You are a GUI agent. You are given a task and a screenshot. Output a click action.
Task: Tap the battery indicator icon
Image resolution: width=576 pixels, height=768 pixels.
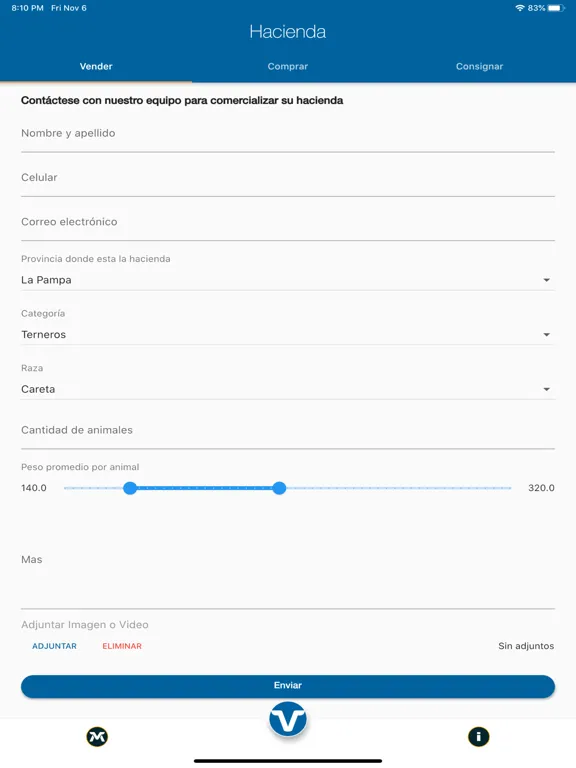[556, 8]
